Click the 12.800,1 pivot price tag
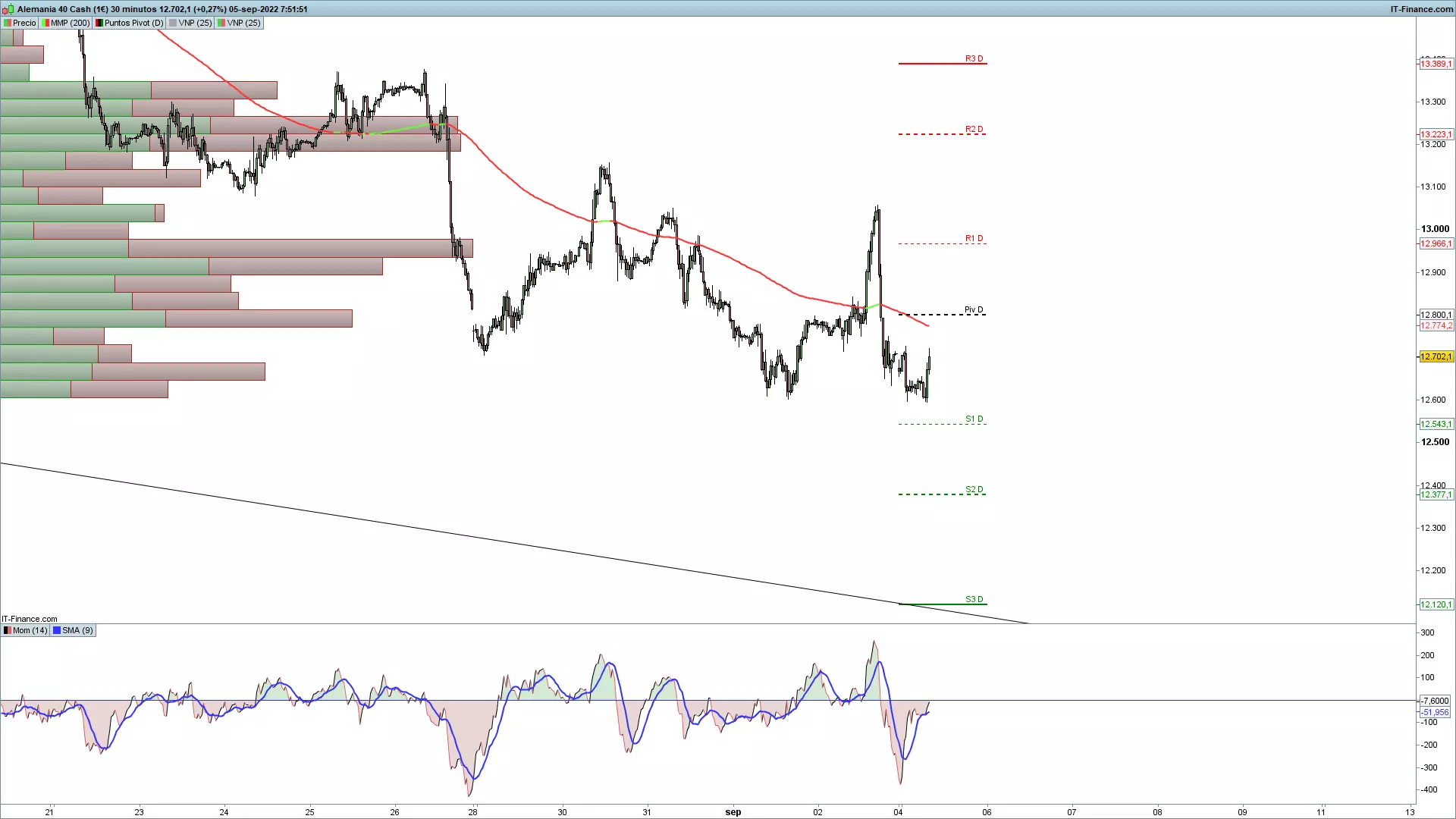1456x819 pixels. point(1436,315)
